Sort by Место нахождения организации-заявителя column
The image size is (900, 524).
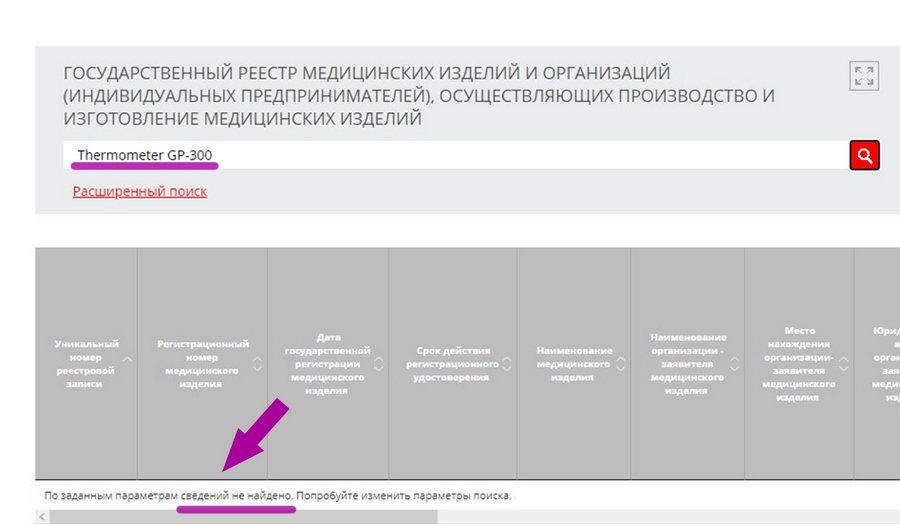[844, 363]
